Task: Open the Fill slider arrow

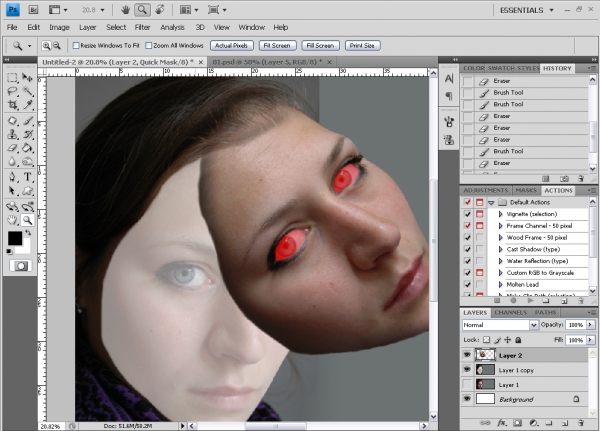Action: [590, 340]
